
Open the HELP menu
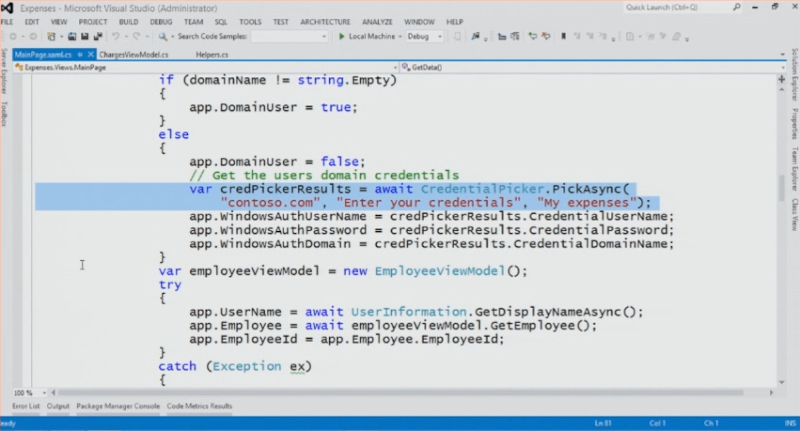tap(455, 22)
